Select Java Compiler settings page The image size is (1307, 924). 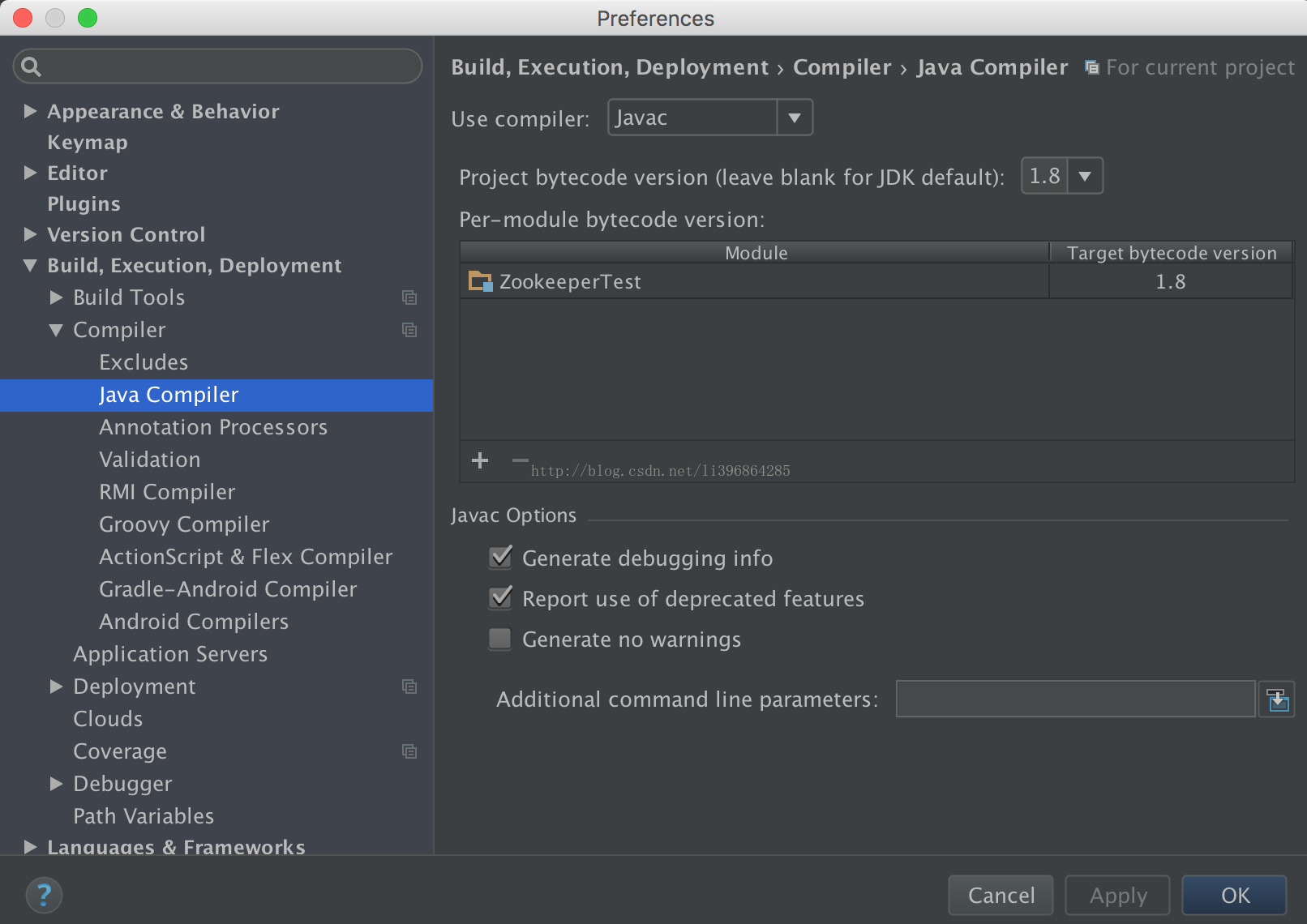216,395
